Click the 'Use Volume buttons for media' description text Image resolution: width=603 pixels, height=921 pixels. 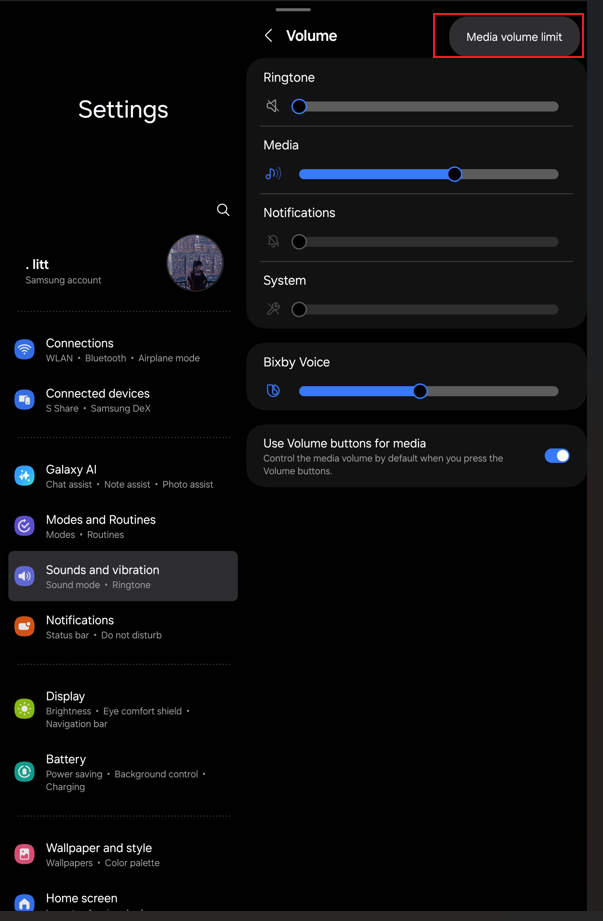click(x=383, y=464)
